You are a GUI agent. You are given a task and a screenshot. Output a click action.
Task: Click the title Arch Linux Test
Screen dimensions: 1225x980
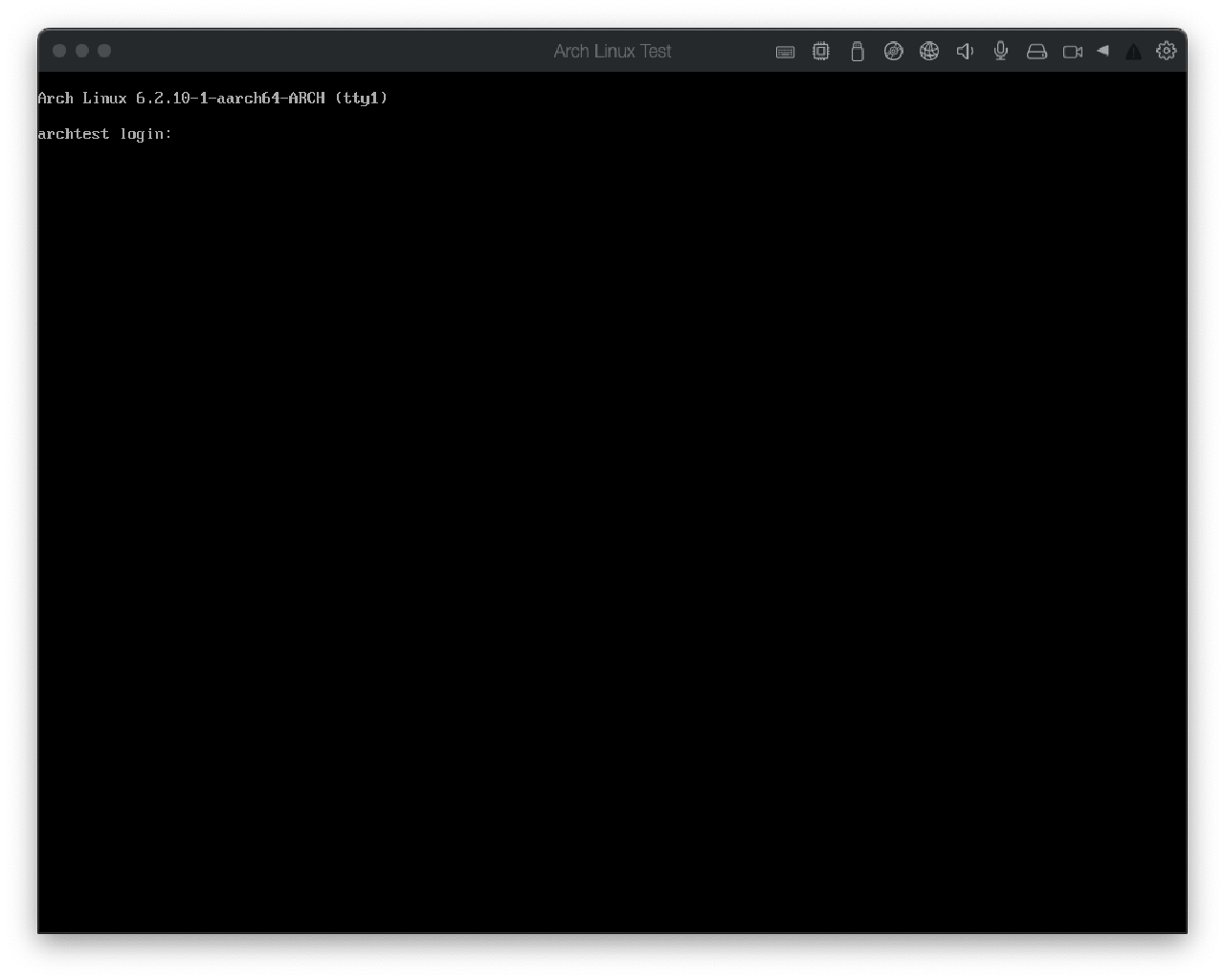612,51
